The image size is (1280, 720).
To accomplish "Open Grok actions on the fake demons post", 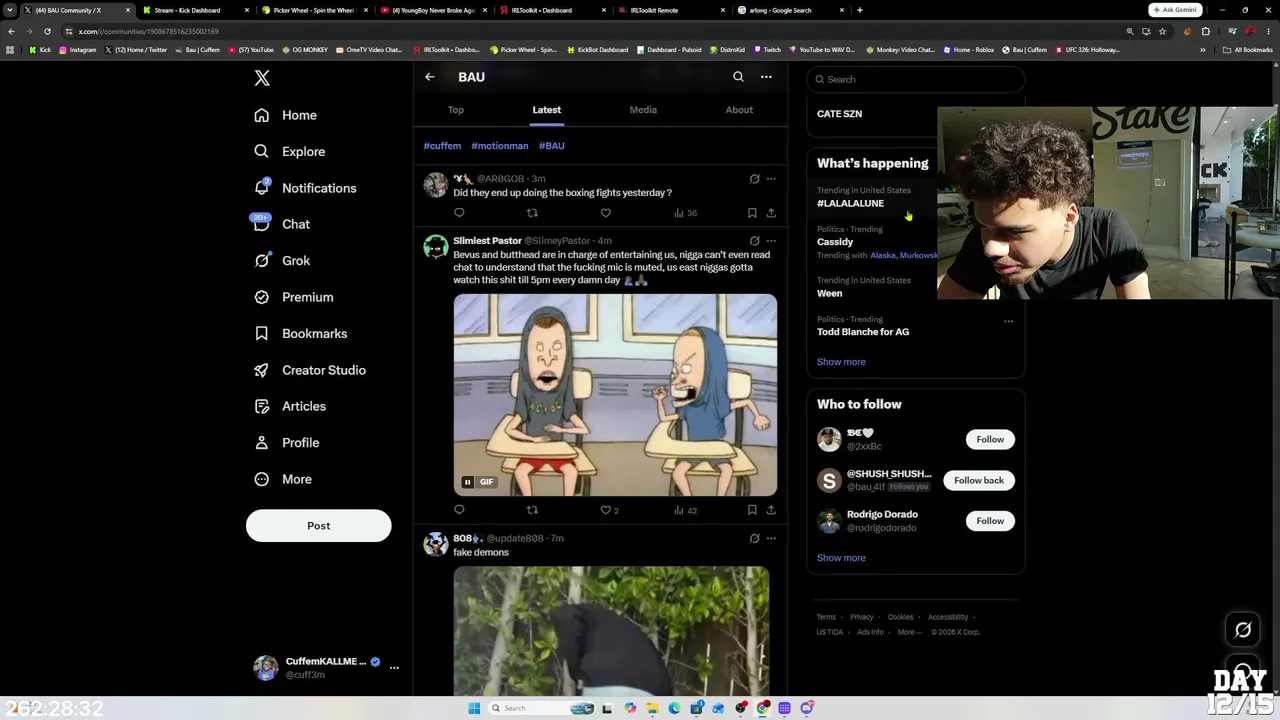I will point(754,539).
